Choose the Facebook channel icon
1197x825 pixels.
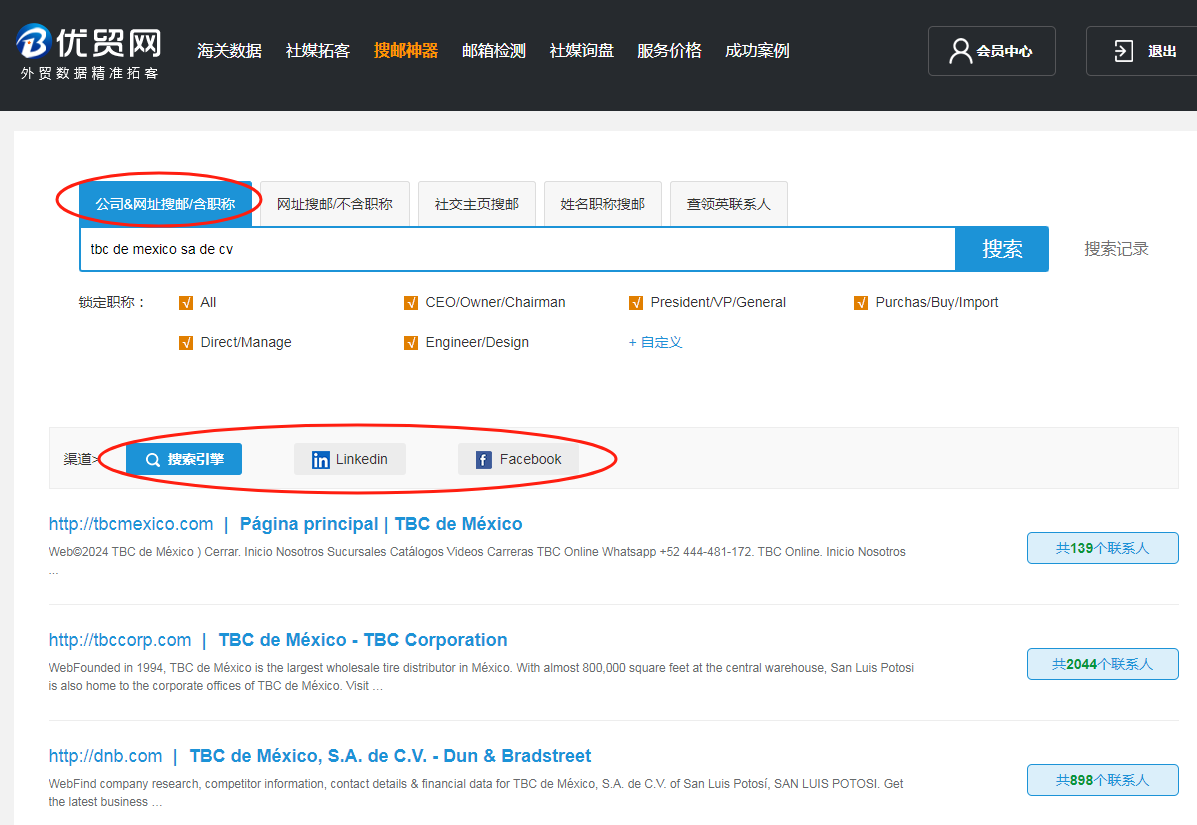pyautogui.click(x=483, y=460)
